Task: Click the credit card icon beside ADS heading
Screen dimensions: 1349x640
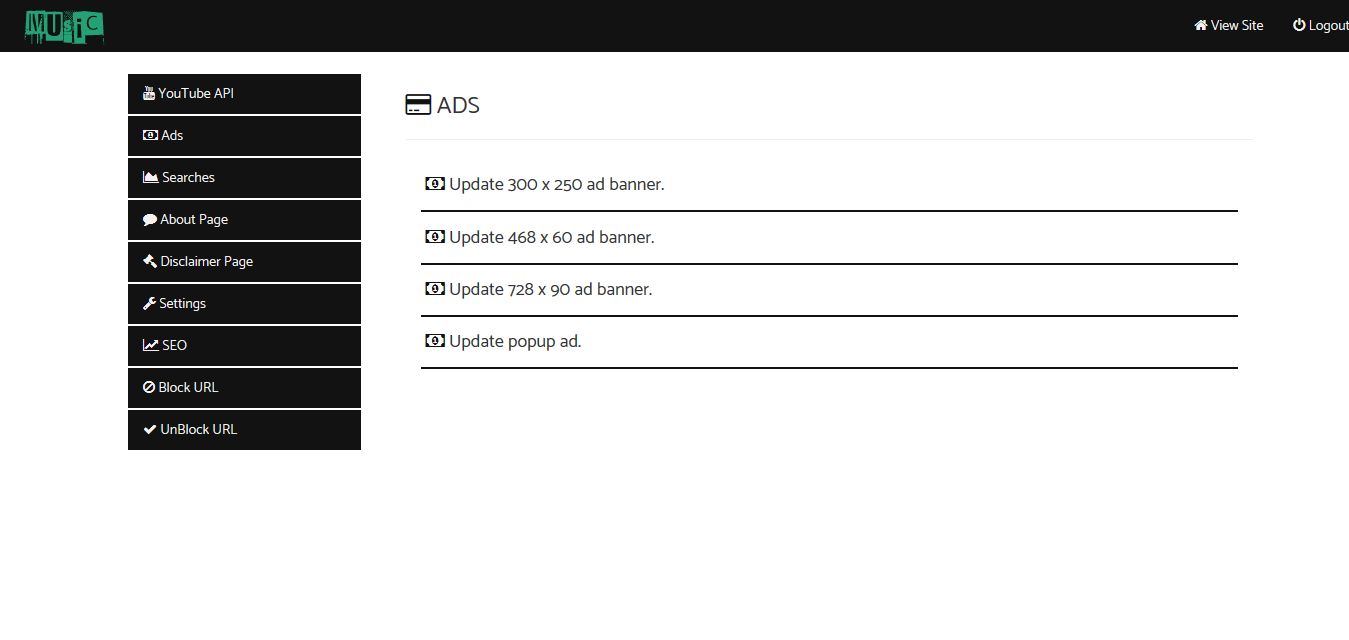Action: coord(418,105)
